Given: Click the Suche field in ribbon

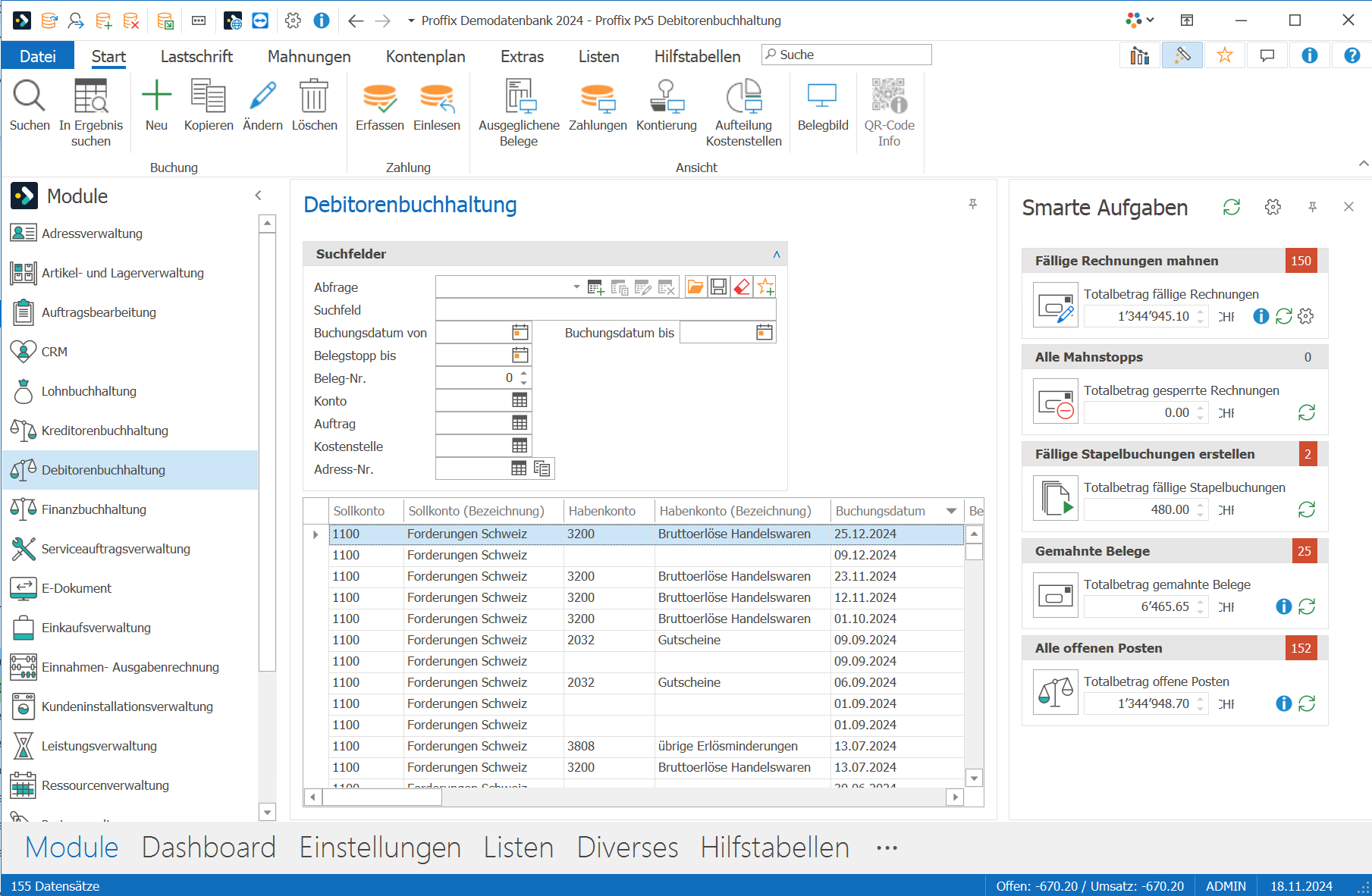Looking at the screenshot, I should pos(846,55).
